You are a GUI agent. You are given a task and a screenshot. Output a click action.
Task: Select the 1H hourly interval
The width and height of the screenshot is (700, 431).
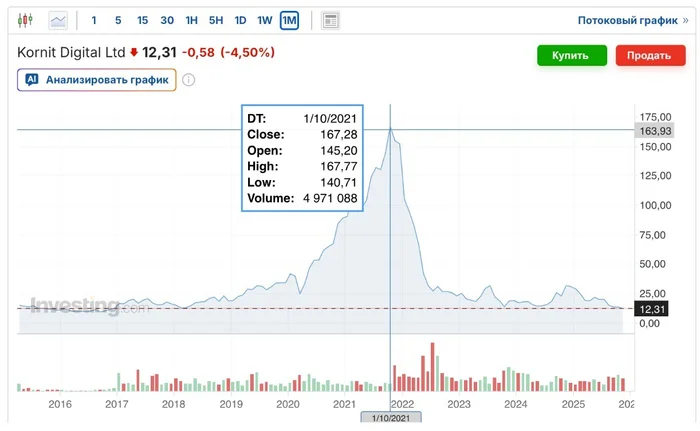tap(191, 20)
